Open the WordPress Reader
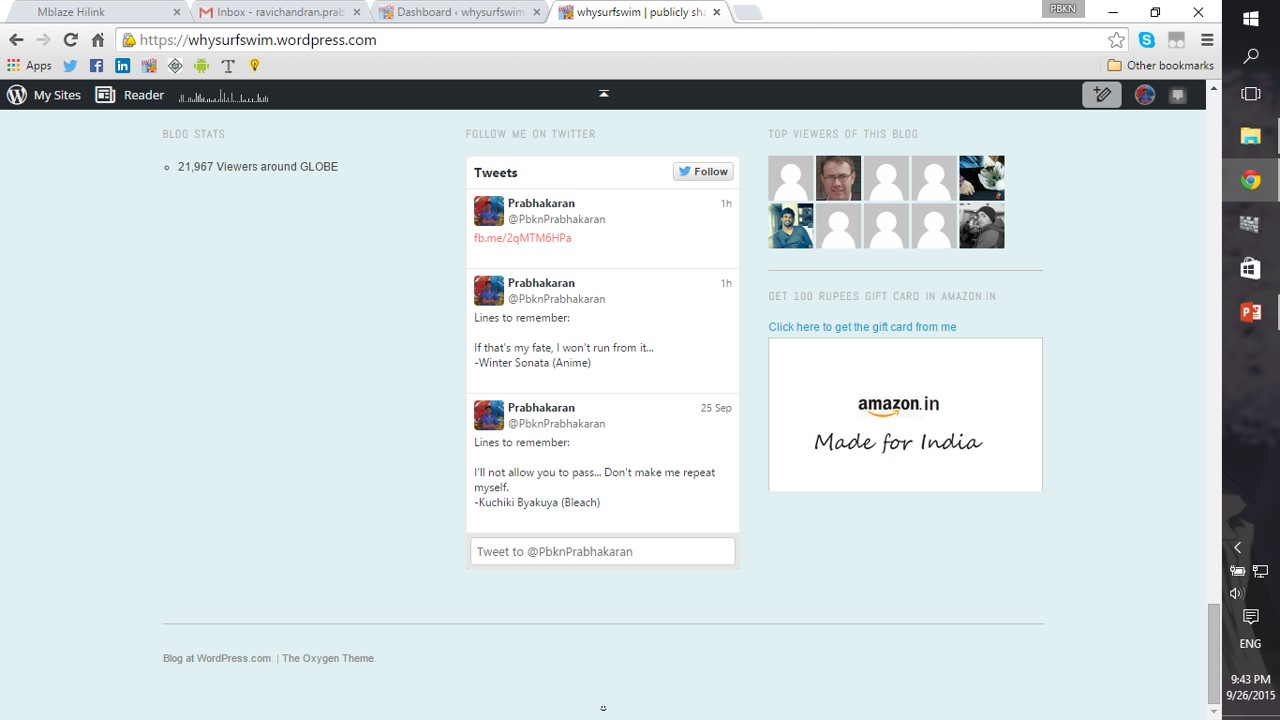Image resolution: width=1280 pixels, height=720 pixels. click(x=130, y=95)
